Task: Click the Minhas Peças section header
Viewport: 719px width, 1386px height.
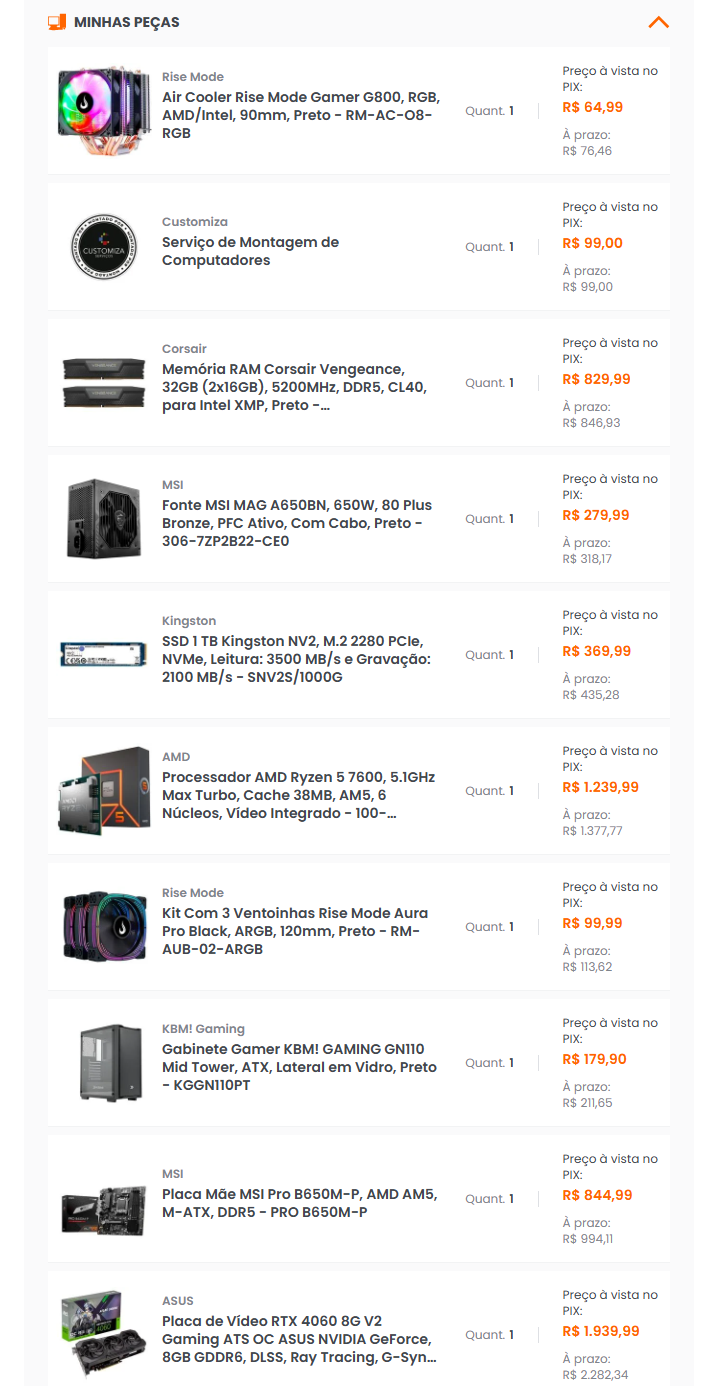Action: click(x=359, y=22)
